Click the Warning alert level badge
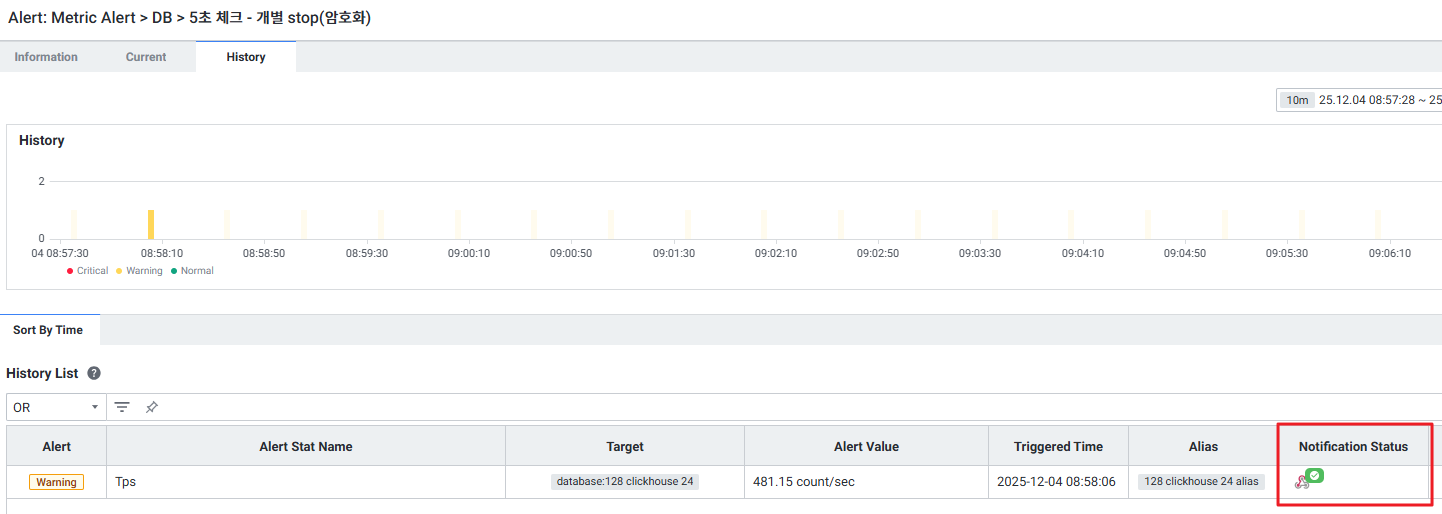 click(56, 482)
